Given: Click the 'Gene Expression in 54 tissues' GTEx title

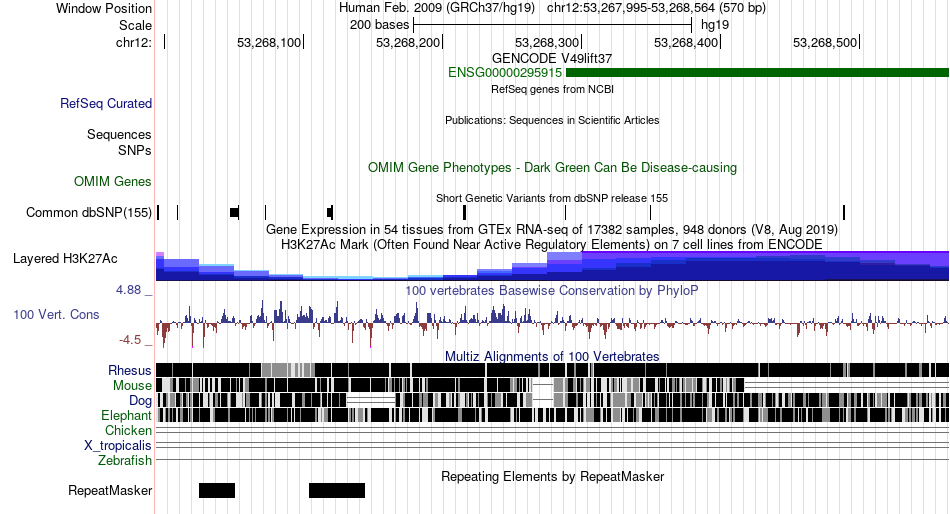Looking at the screenshot, I should 552,230.
